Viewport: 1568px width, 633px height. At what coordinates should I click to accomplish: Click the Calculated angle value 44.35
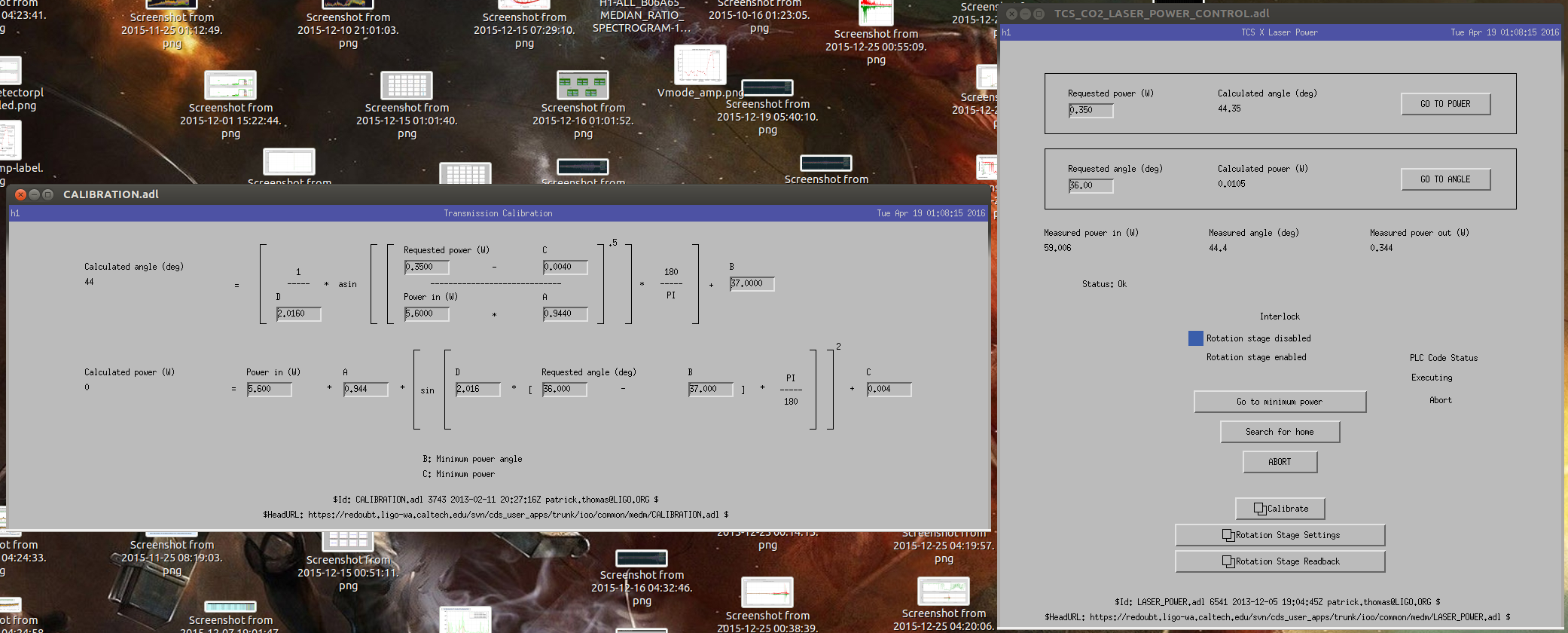[x=1229, y=109]
